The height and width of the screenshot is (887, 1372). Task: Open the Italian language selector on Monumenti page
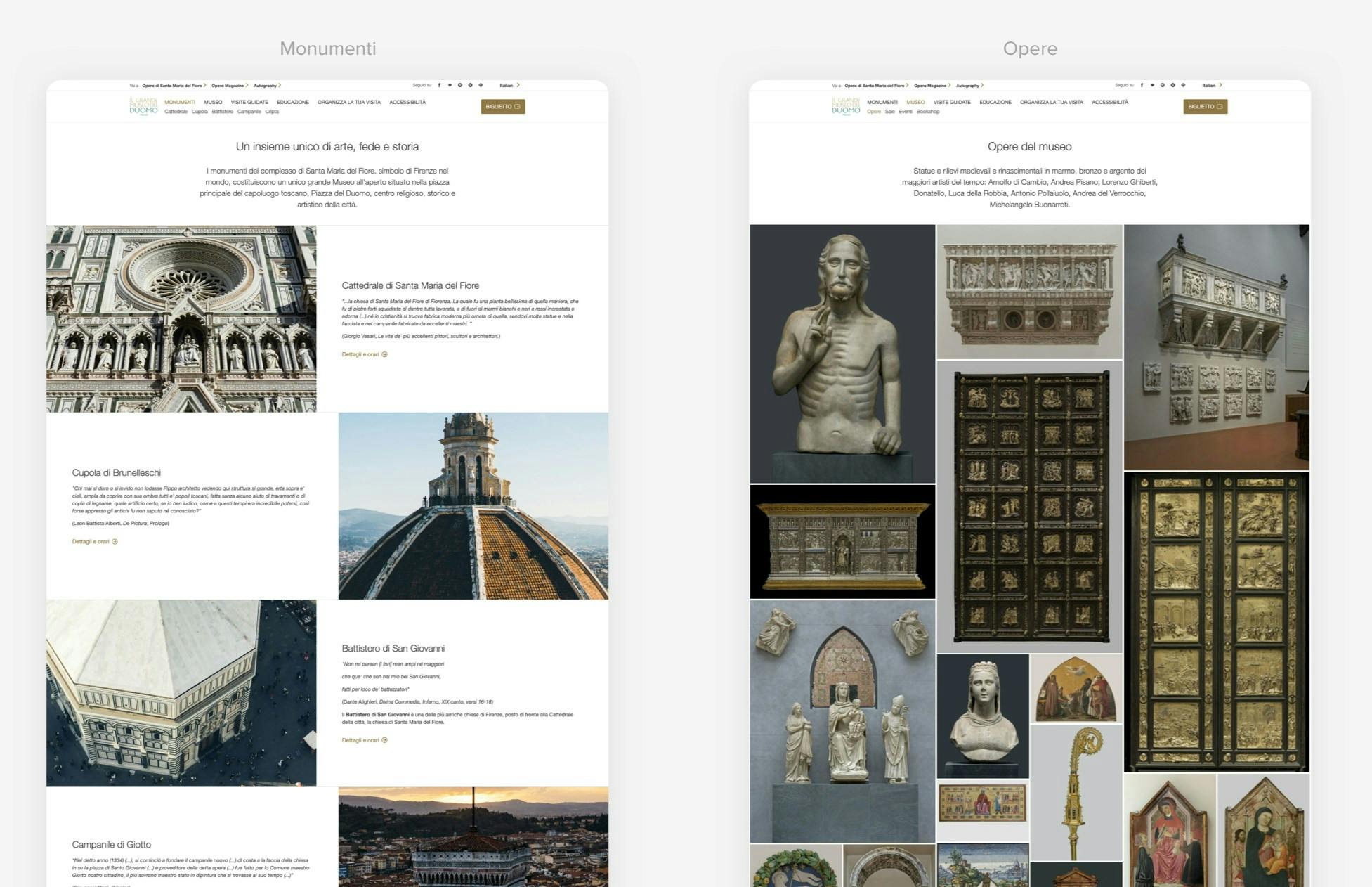coord(509,85)
